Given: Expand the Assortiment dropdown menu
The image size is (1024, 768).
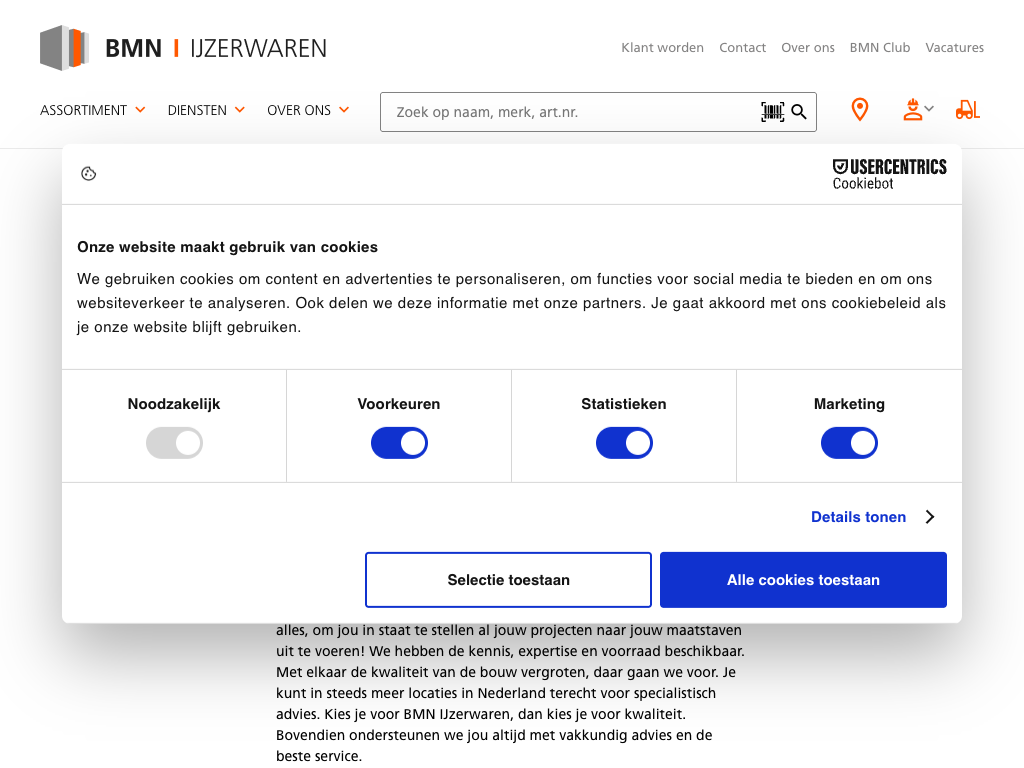Looking at the screenshot, I should point(93,110).
